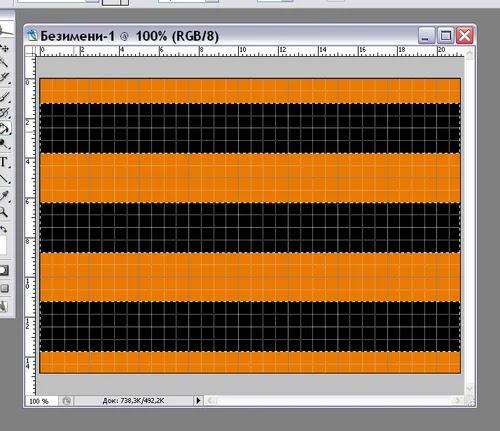Click the vertical scrollbar down arrow
Image resolution: width=500 pixels, height=431 pixels.
[469, 389]
